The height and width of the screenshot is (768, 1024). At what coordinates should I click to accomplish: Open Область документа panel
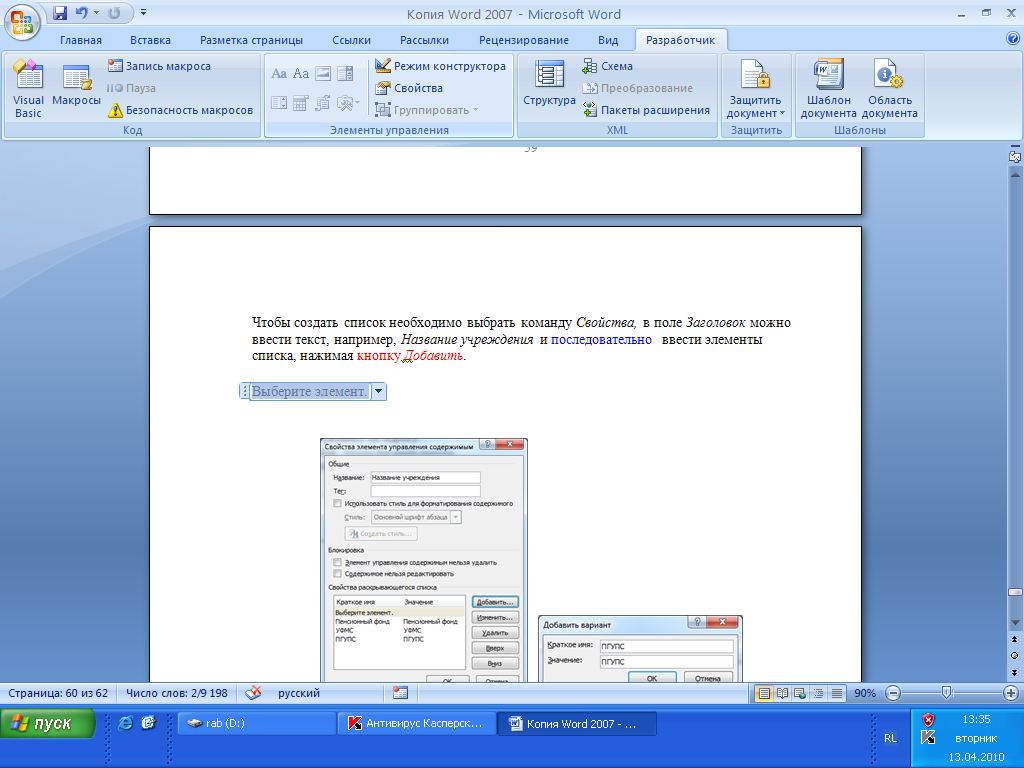click(x=889, y=88)
